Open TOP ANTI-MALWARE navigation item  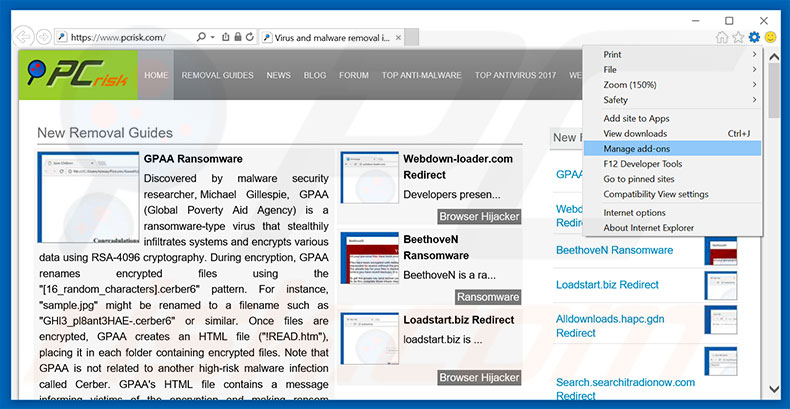422,75
